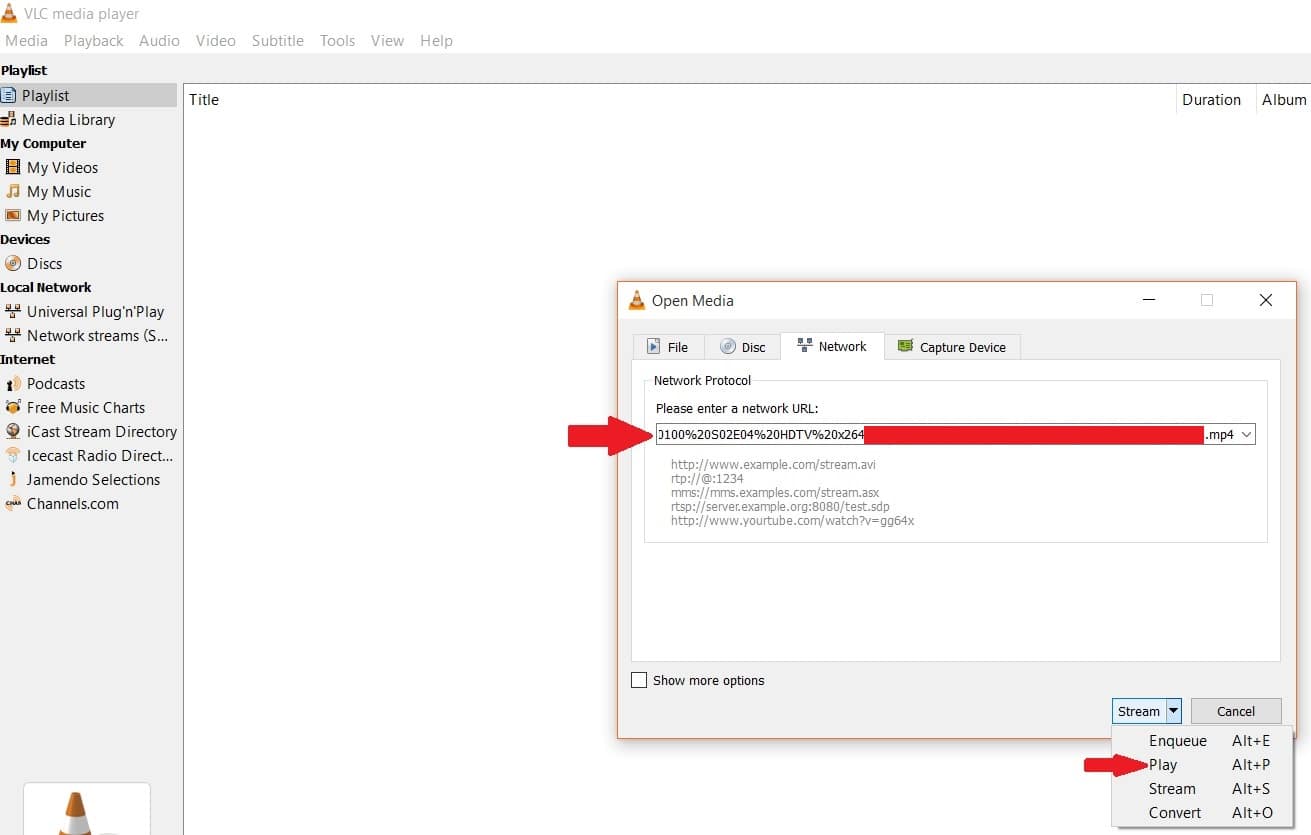
Task: Open the Audio menu
Action: point(159,41)
